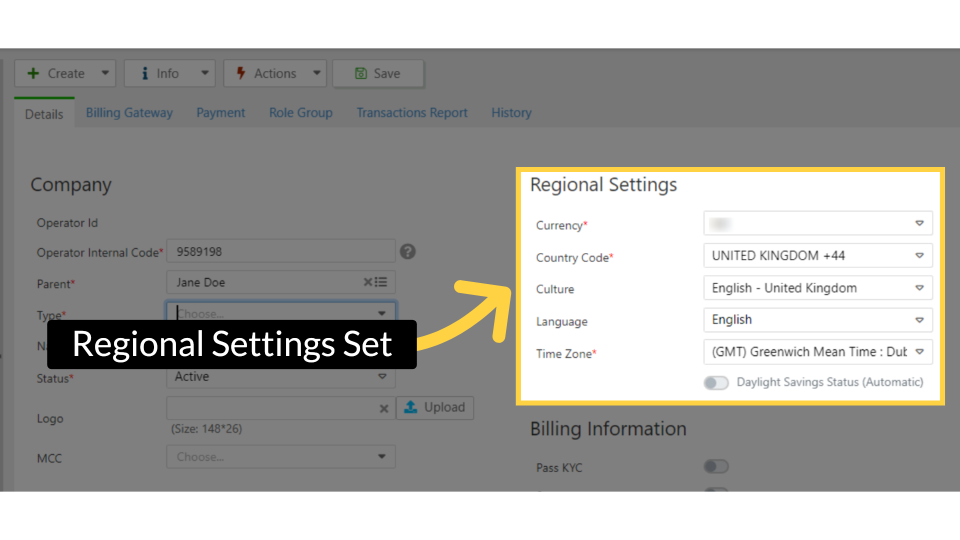Switch to the History tab
Image resolution: width=960 pixels, height=540 pixels.
coord(511,113)
